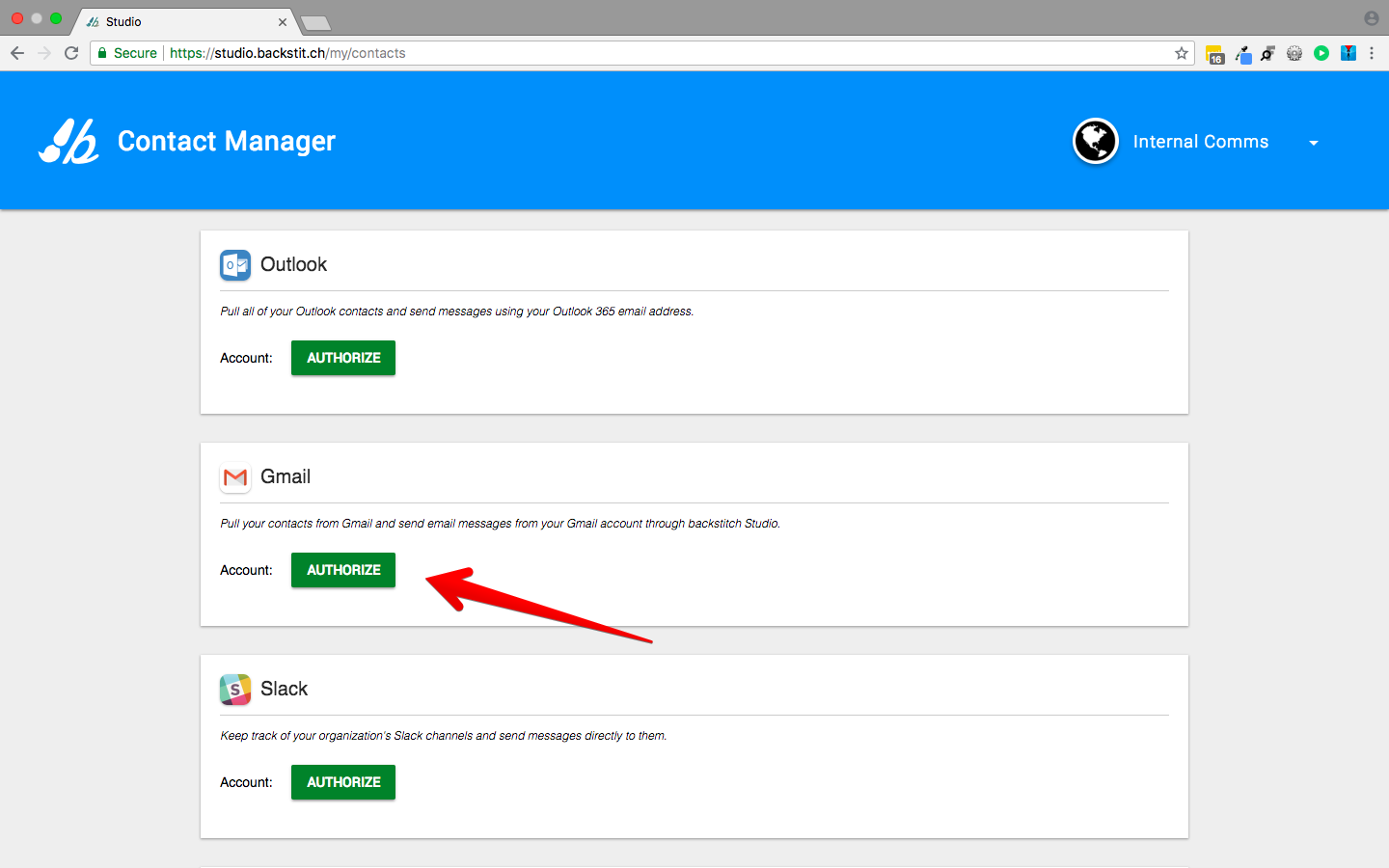Click the Outlook heading text
The height and width of the screenshot is (868, 1389).
click(293, 264)
